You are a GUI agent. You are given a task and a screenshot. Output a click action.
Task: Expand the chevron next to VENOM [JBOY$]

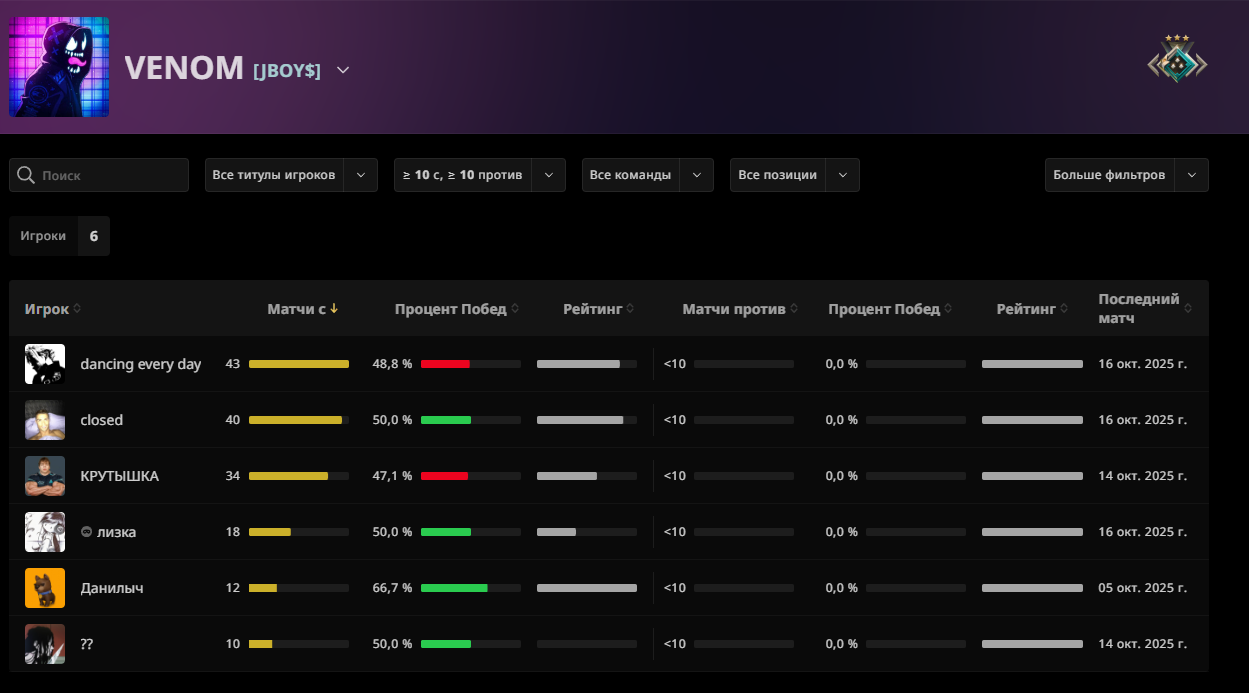point(343,70)
